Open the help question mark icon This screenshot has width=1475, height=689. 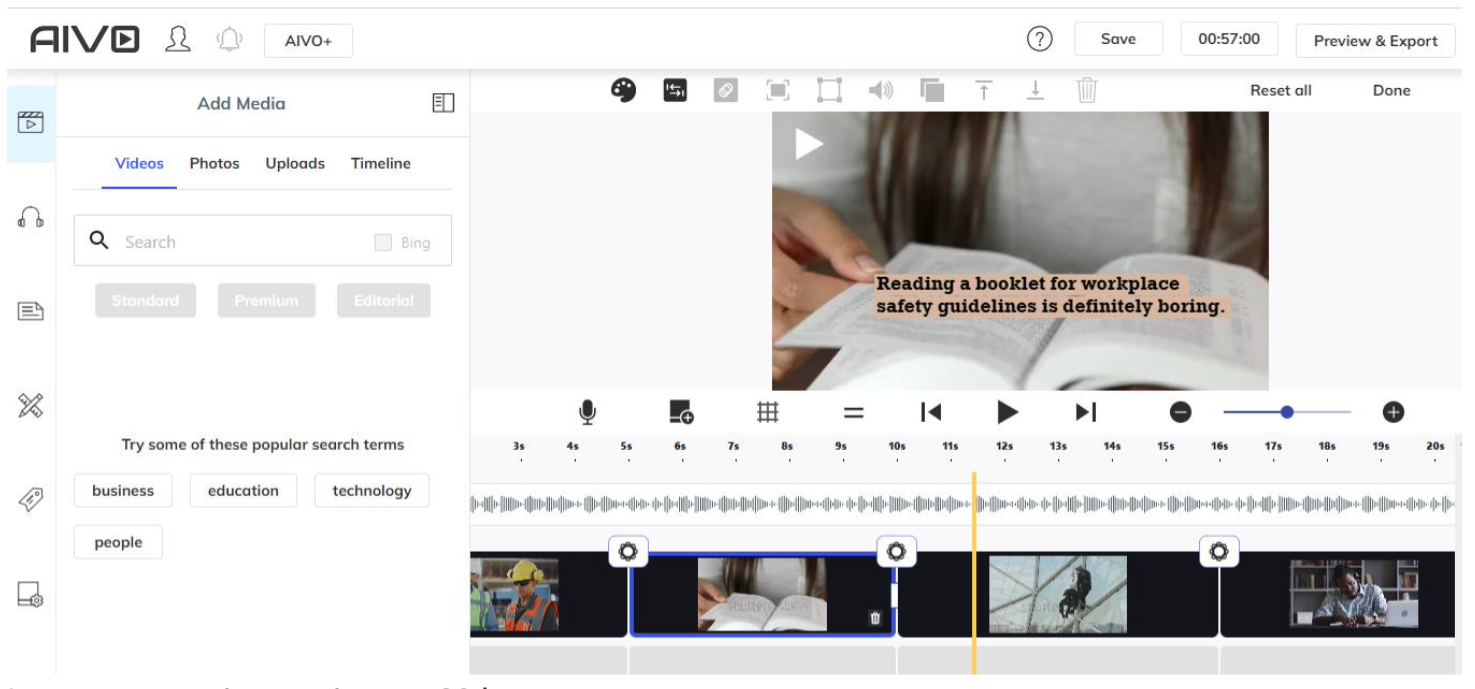pyautogui.click(x=1040, y=39)
